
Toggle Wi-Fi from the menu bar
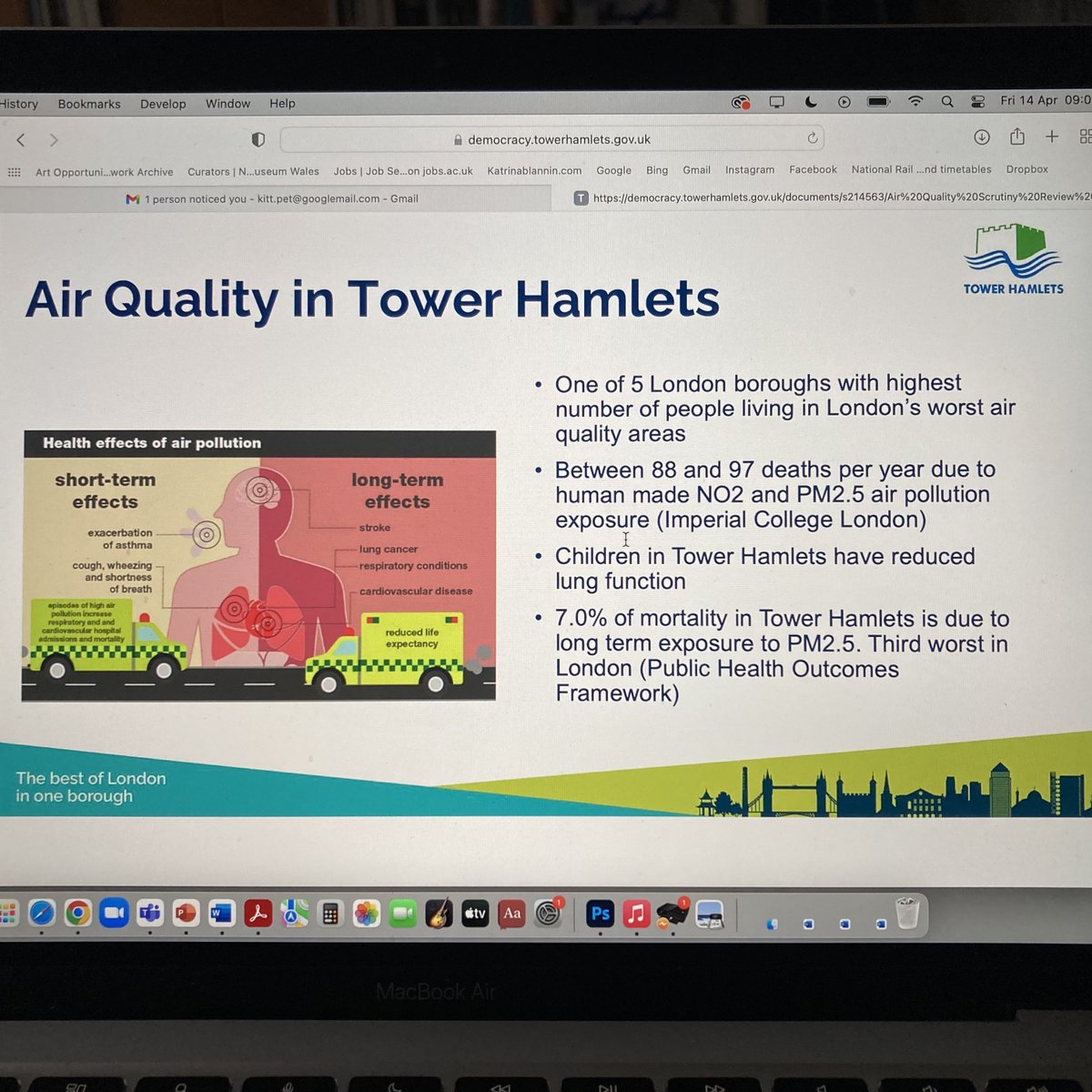pyautogui.click(x=915, y=100)
